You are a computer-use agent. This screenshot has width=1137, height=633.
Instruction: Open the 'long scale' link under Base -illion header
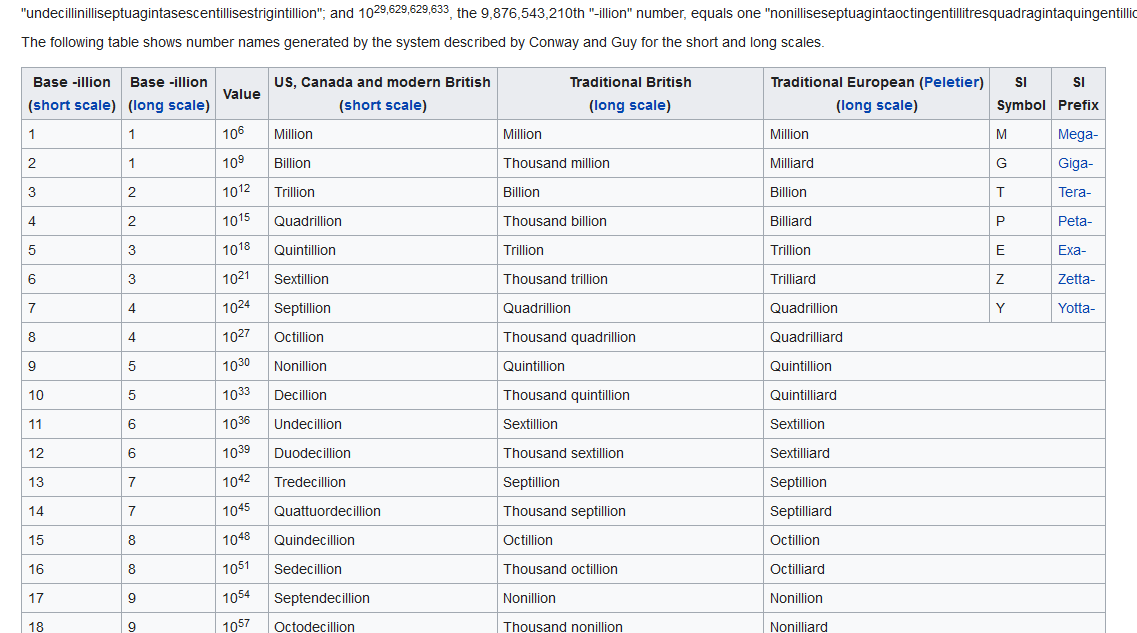[x=169, y=105]
